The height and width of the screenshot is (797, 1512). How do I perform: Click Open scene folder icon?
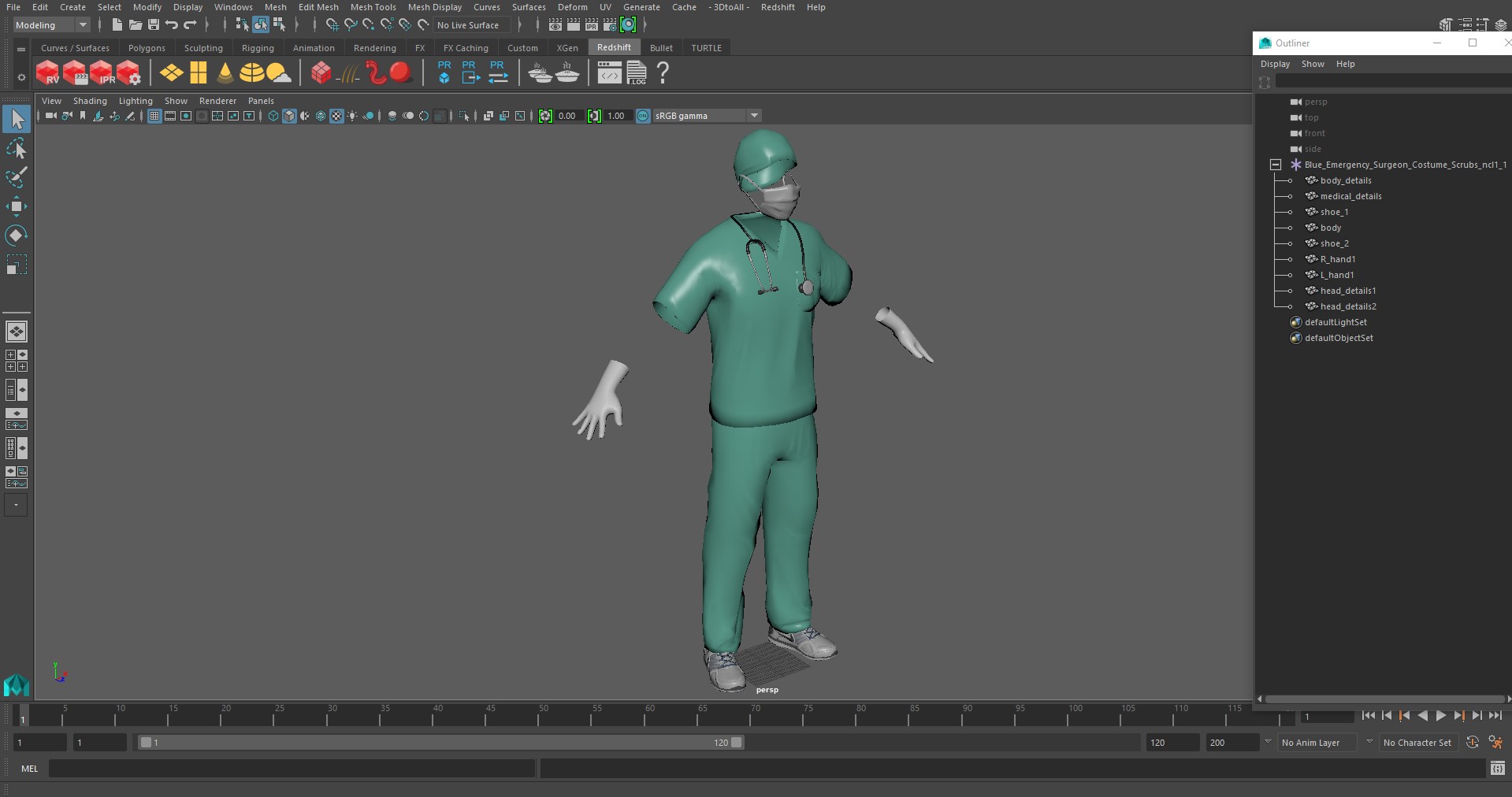(136, 25)
